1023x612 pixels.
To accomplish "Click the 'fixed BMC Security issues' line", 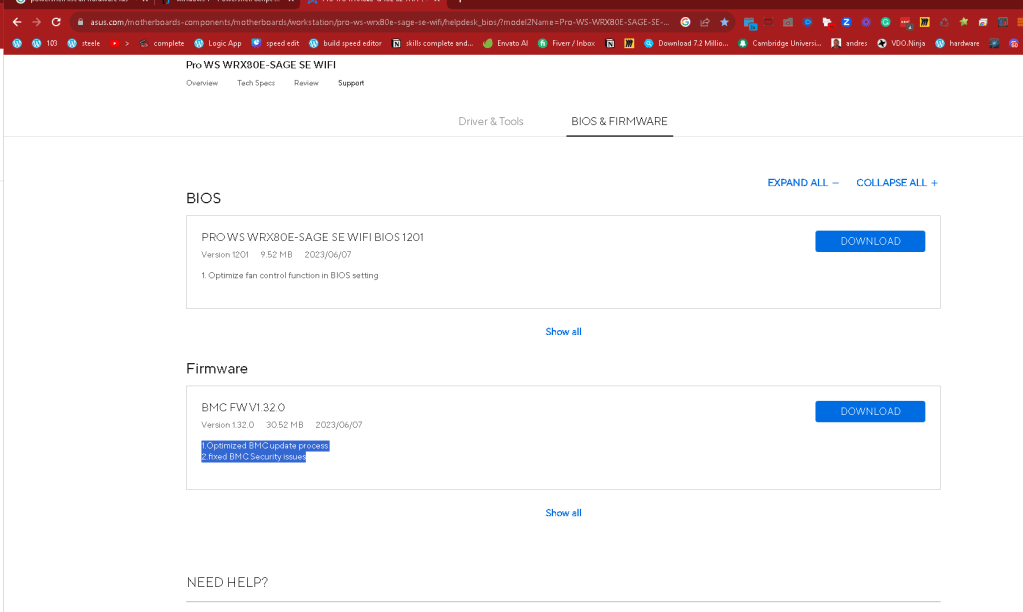I will [x=253, y=457].
